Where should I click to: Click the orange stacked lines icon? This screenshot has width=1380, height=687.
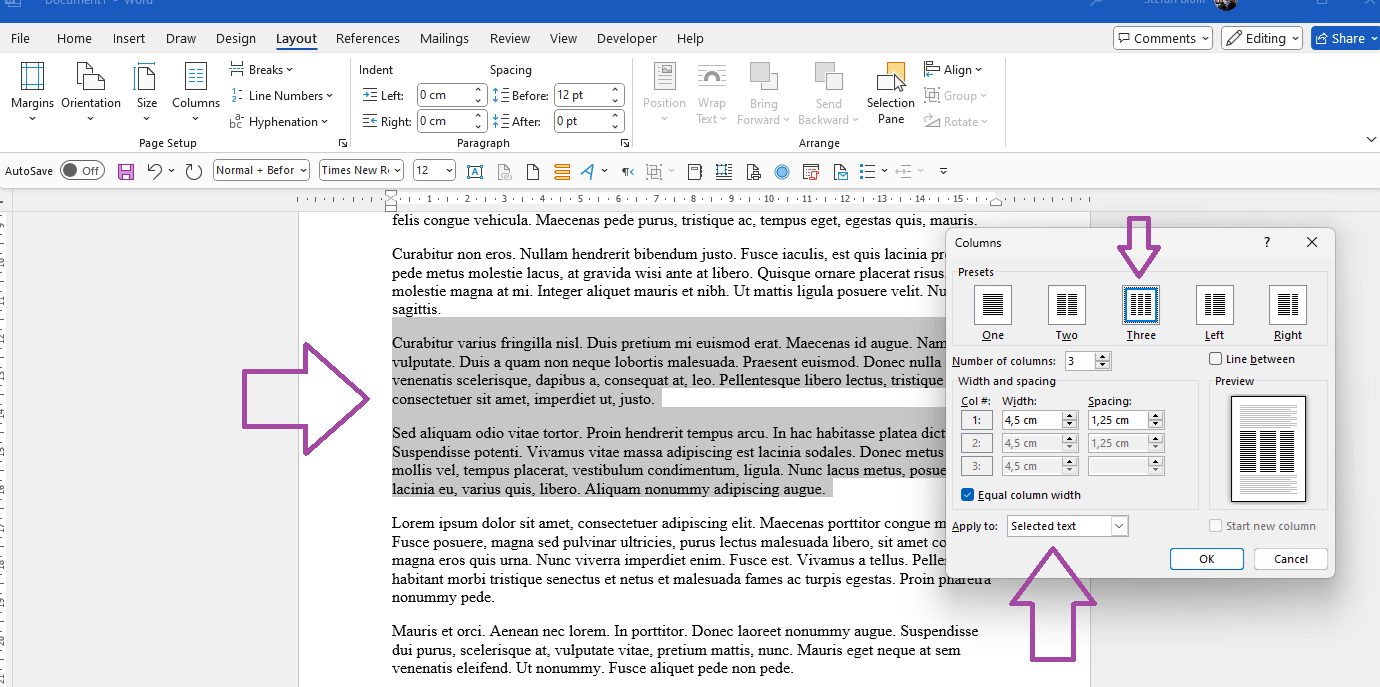[562, 171]
